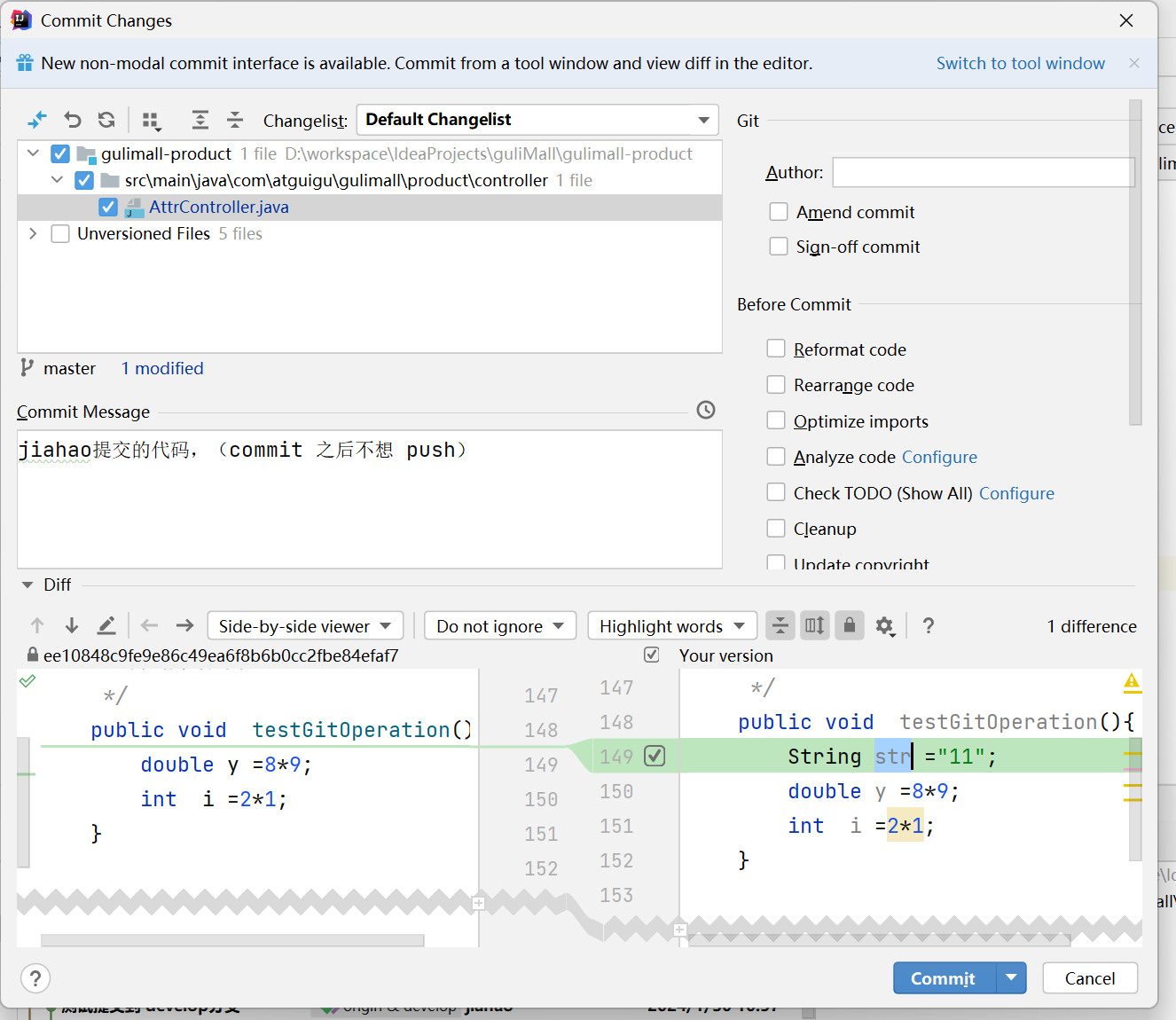Collapse all items in changes tree
The image size is (1176, 1020).
click(234, 119)
